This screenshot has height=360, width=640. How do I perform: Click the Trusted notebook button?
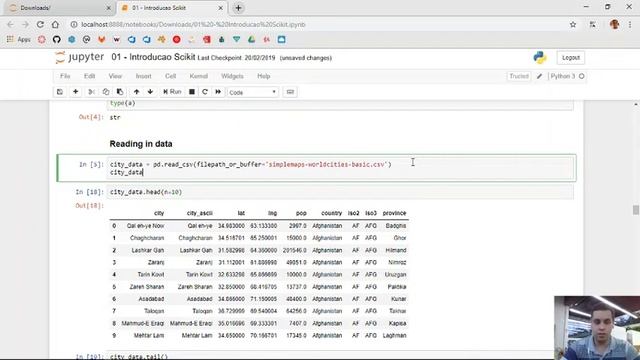[519, 76]
